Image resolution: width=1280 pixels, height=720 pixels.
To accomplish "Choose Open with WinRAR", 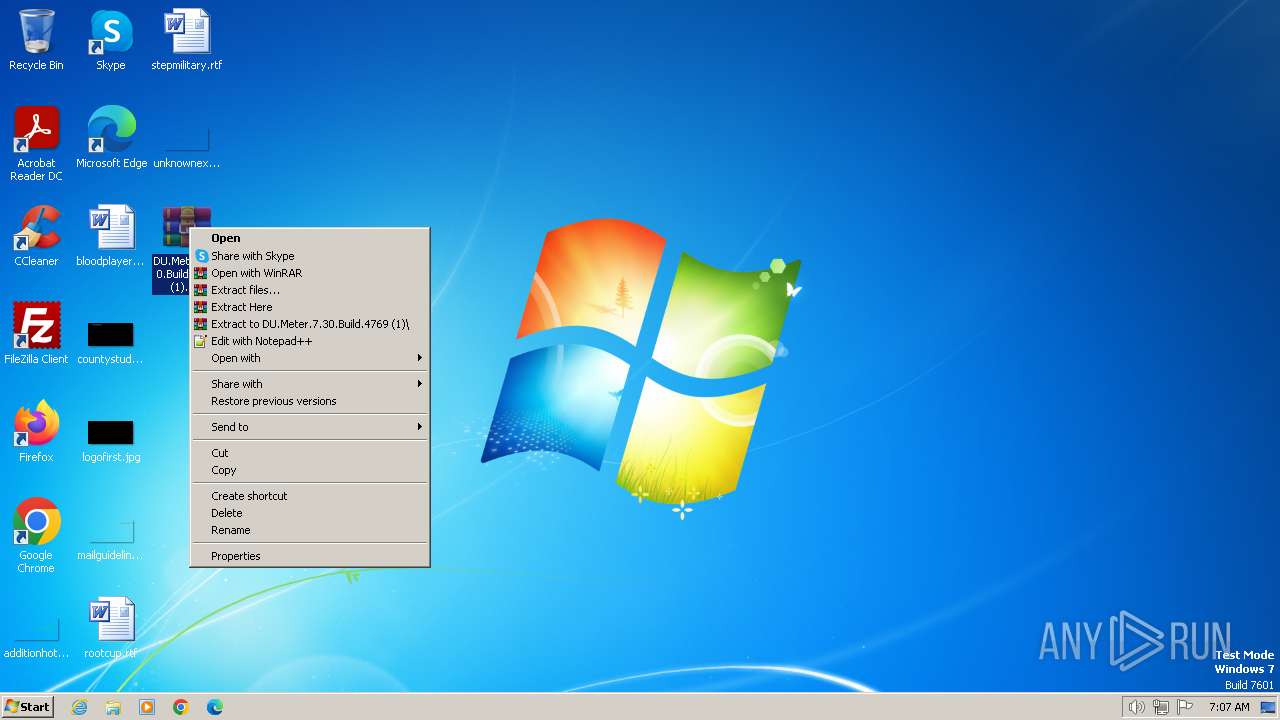I will coord(310,273).
